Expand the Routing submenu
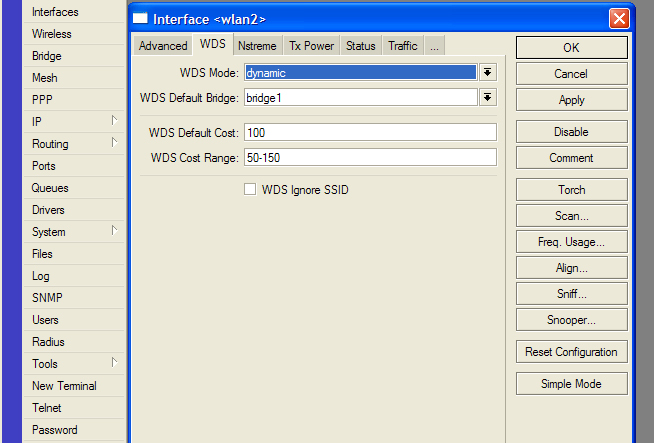The image size is (654, 443). tap(114, 143)
